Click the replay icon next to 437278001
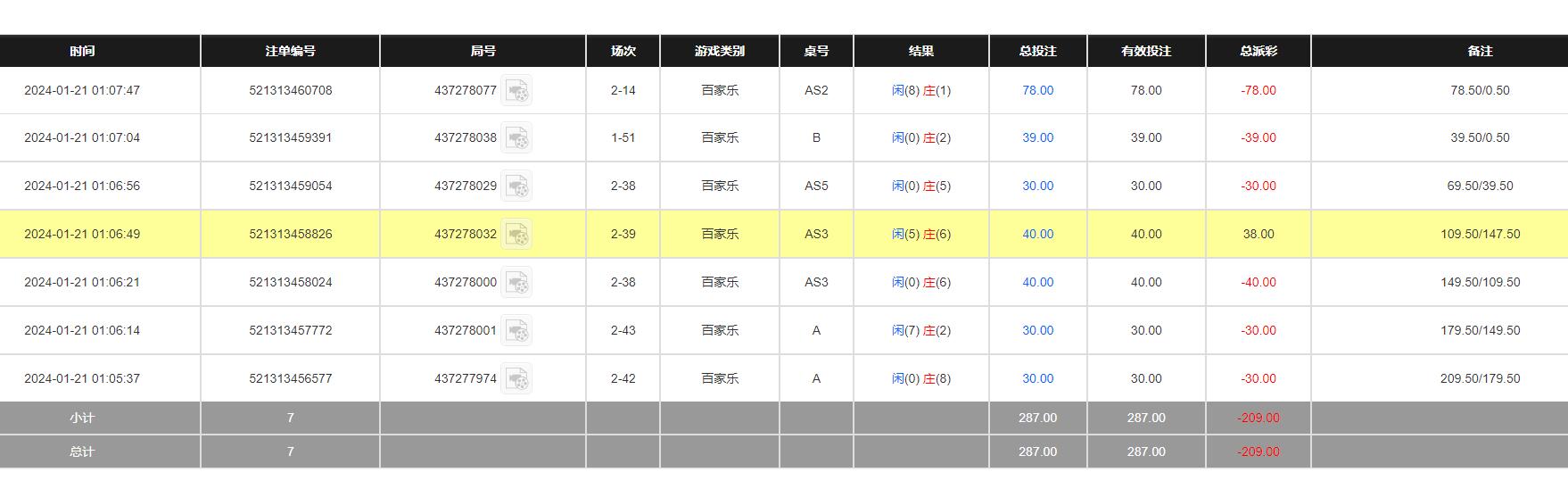This screenshot has height=497, width=1568. point(516,331)
